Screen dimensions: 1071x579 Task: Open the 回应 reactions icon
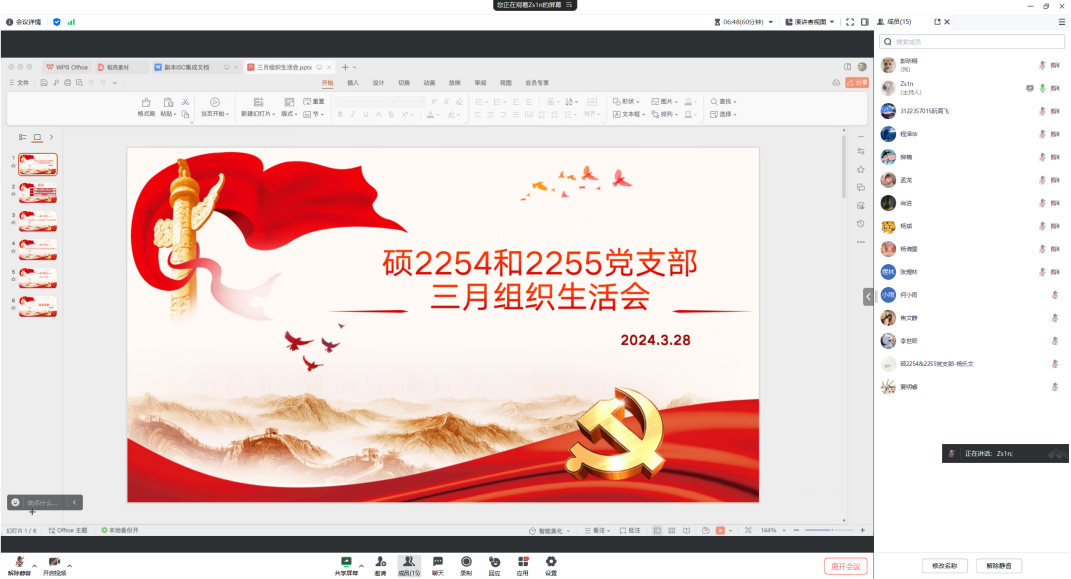(x=495, y=562)
